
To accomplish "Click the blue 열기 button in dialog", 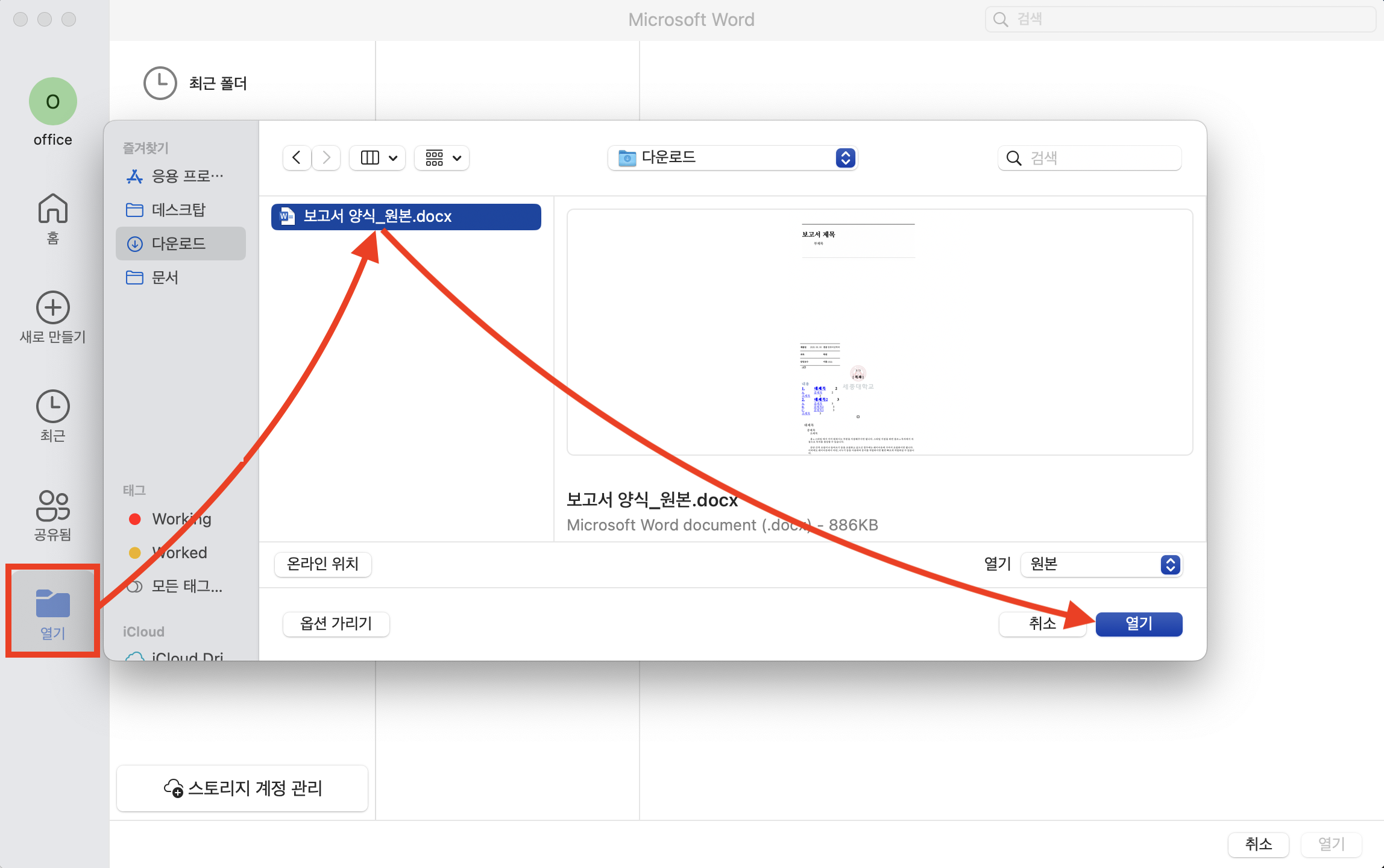I will click(x=1139, y=624).
